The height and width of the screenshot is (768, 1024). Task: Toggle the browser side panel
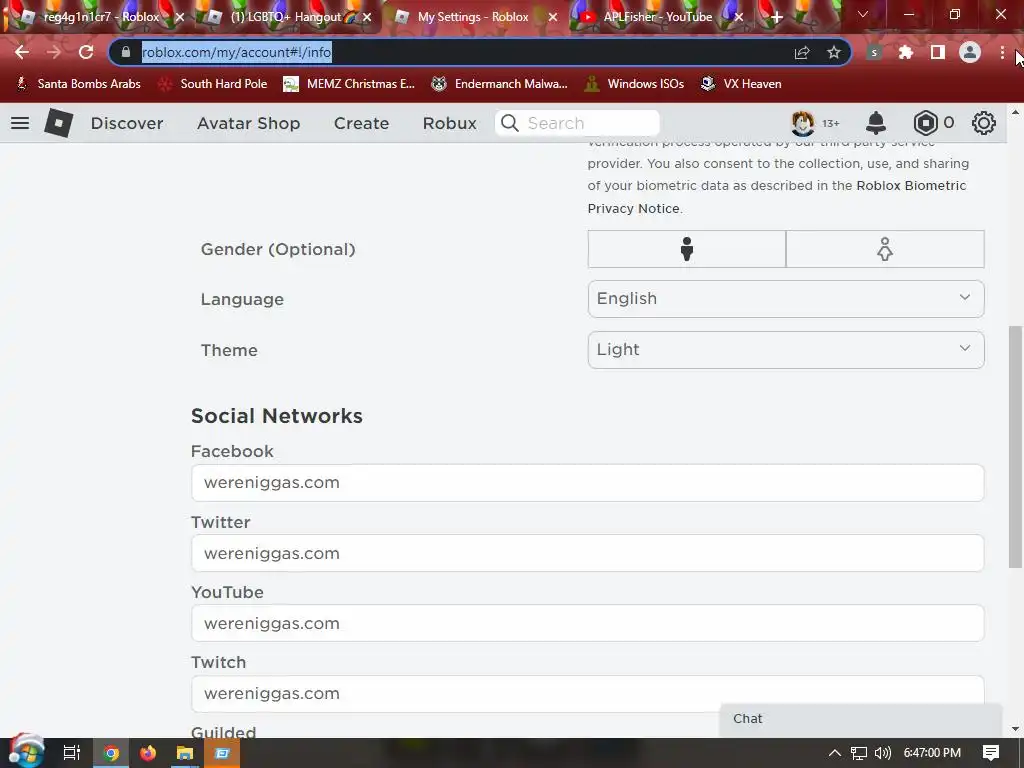pos(938,52)
